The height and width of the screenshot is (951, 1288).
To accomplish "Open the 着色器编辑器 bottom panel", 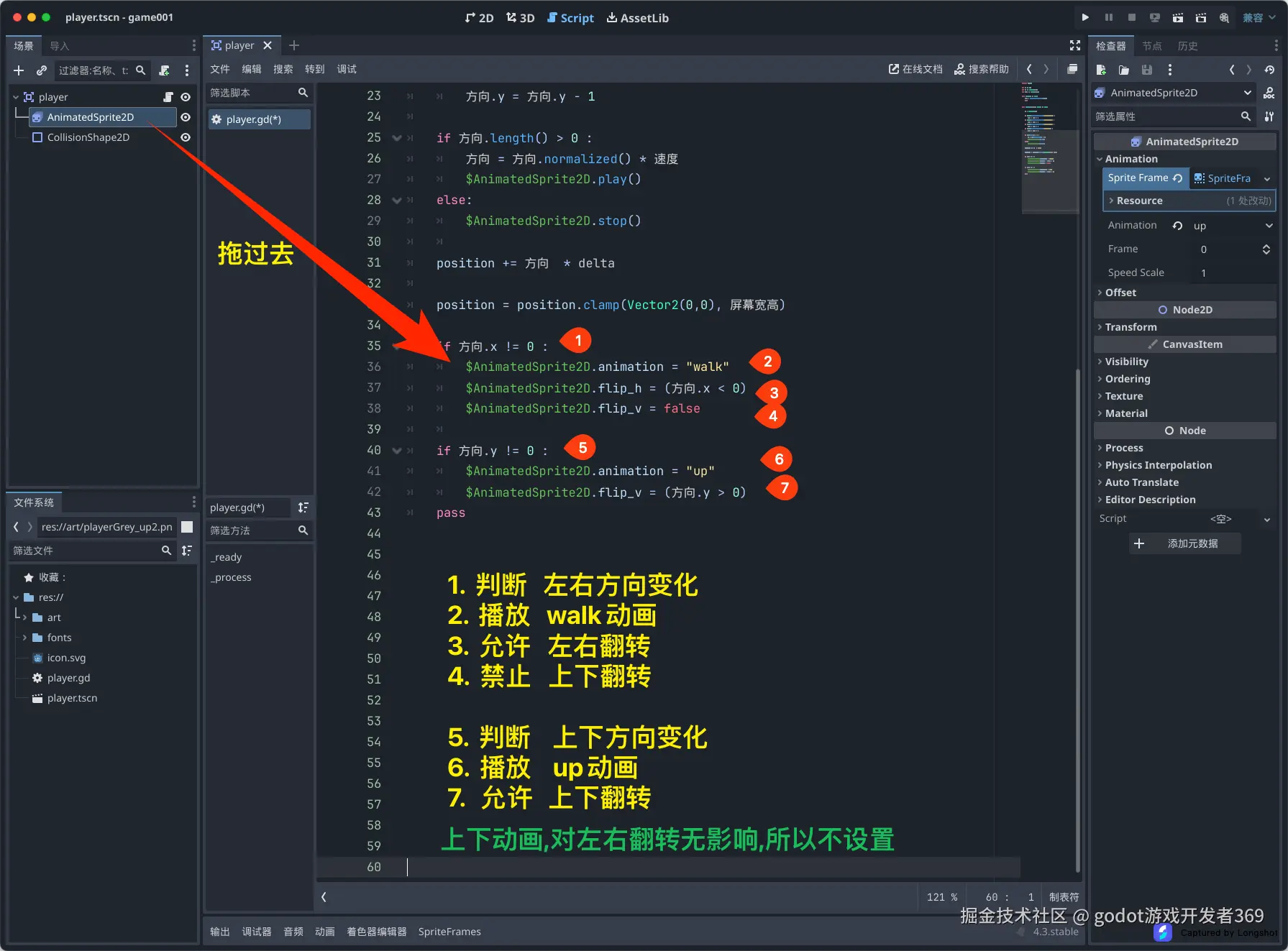I will [x=377, y=932].
